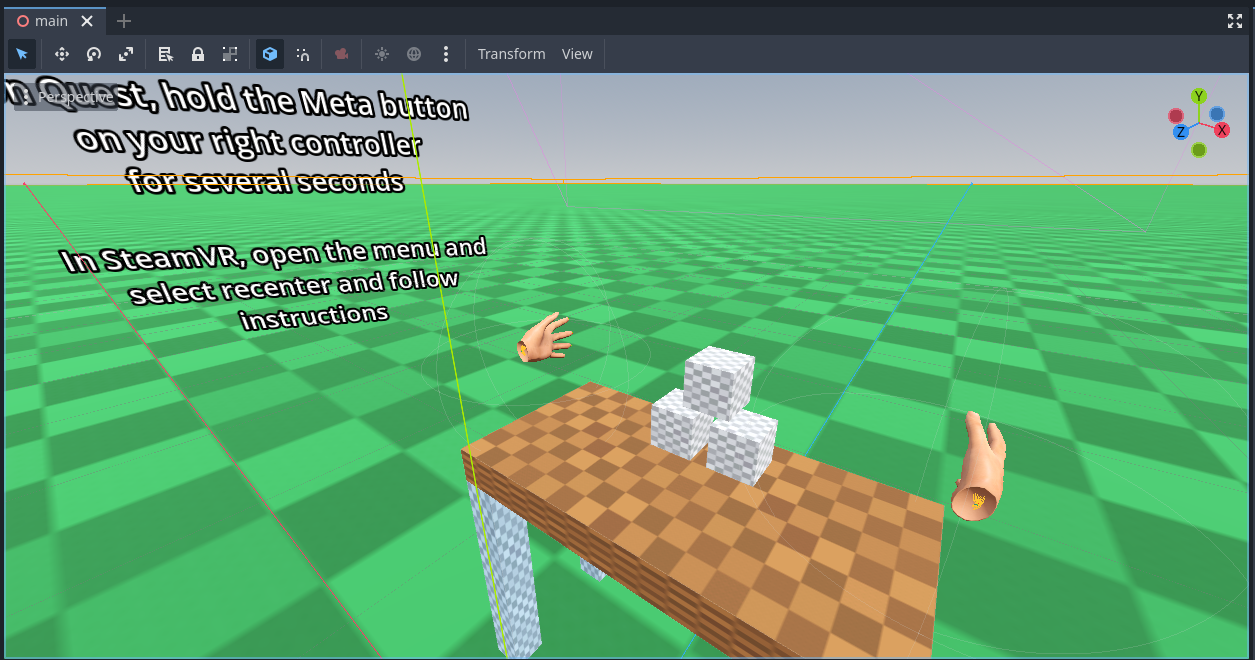Switch to the Rotate tool

coord(93,54)
